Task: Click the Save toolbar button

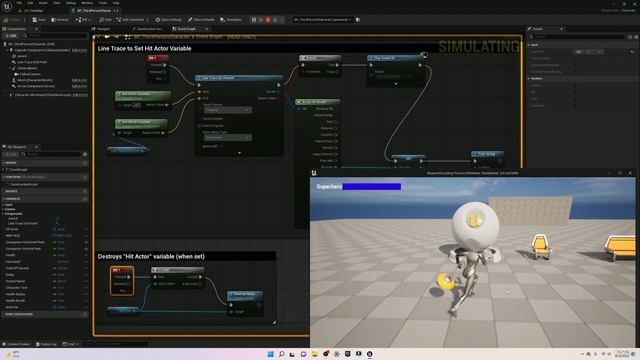Action: [39, 20]
